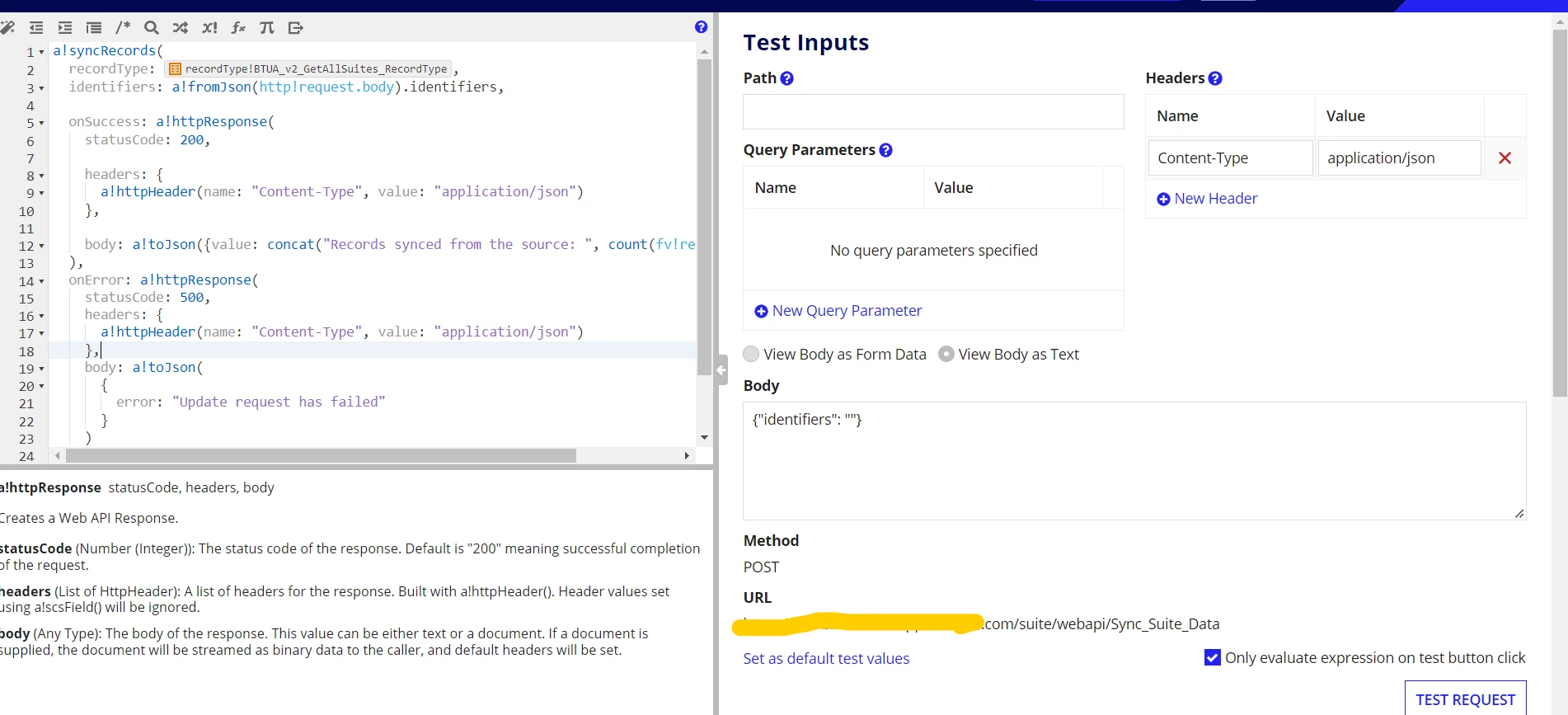The width and height of the screenshot is (1568, 715).
Task: Click the POST method value
Action: coord(761,567)
